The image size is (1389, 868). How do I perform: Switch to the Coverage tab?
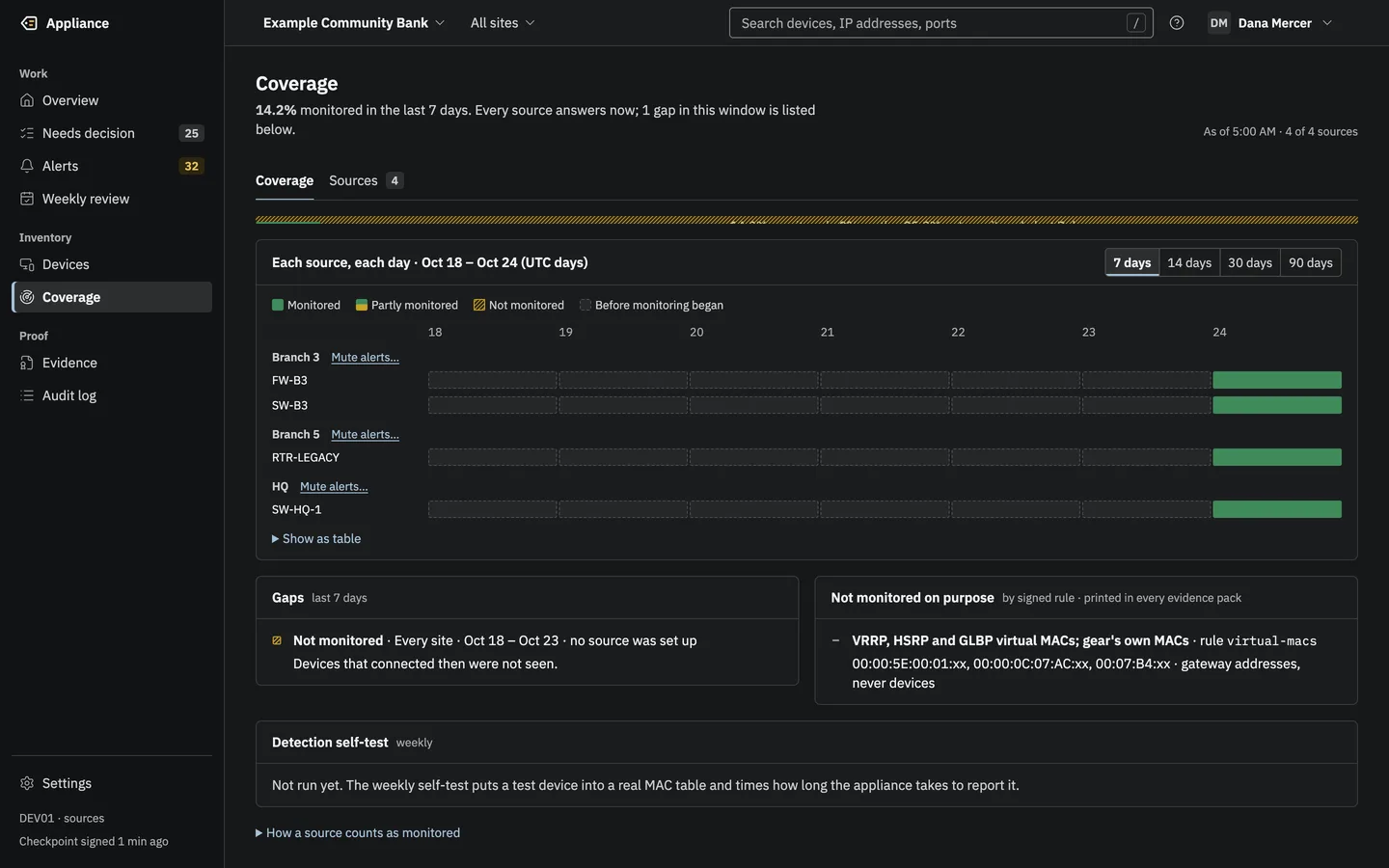(x=285, y=180)
